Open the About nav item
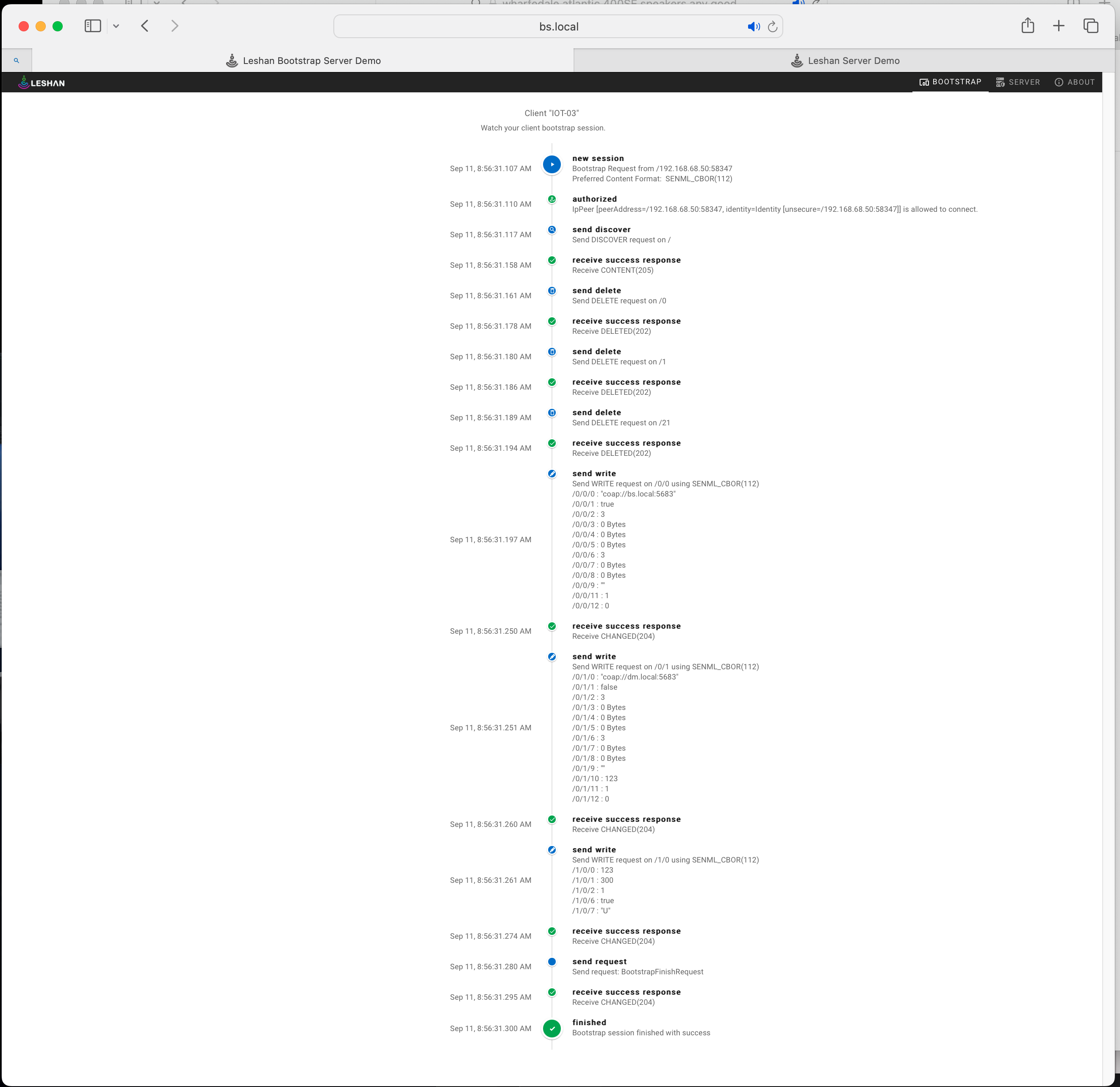 [1074, 82]
